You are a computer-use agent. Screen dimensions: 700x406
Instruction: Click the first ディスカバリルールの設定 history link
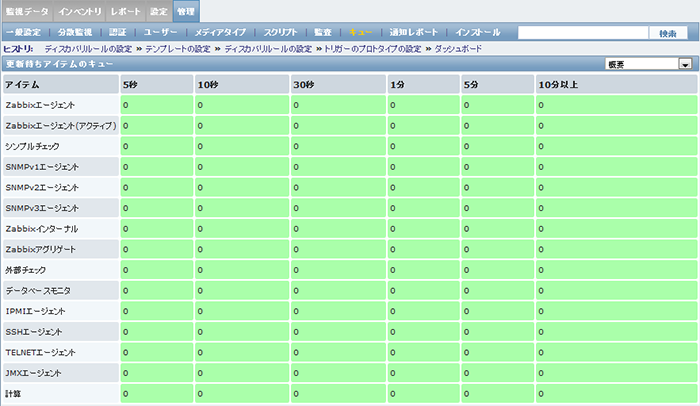click(x=88, y=47)
